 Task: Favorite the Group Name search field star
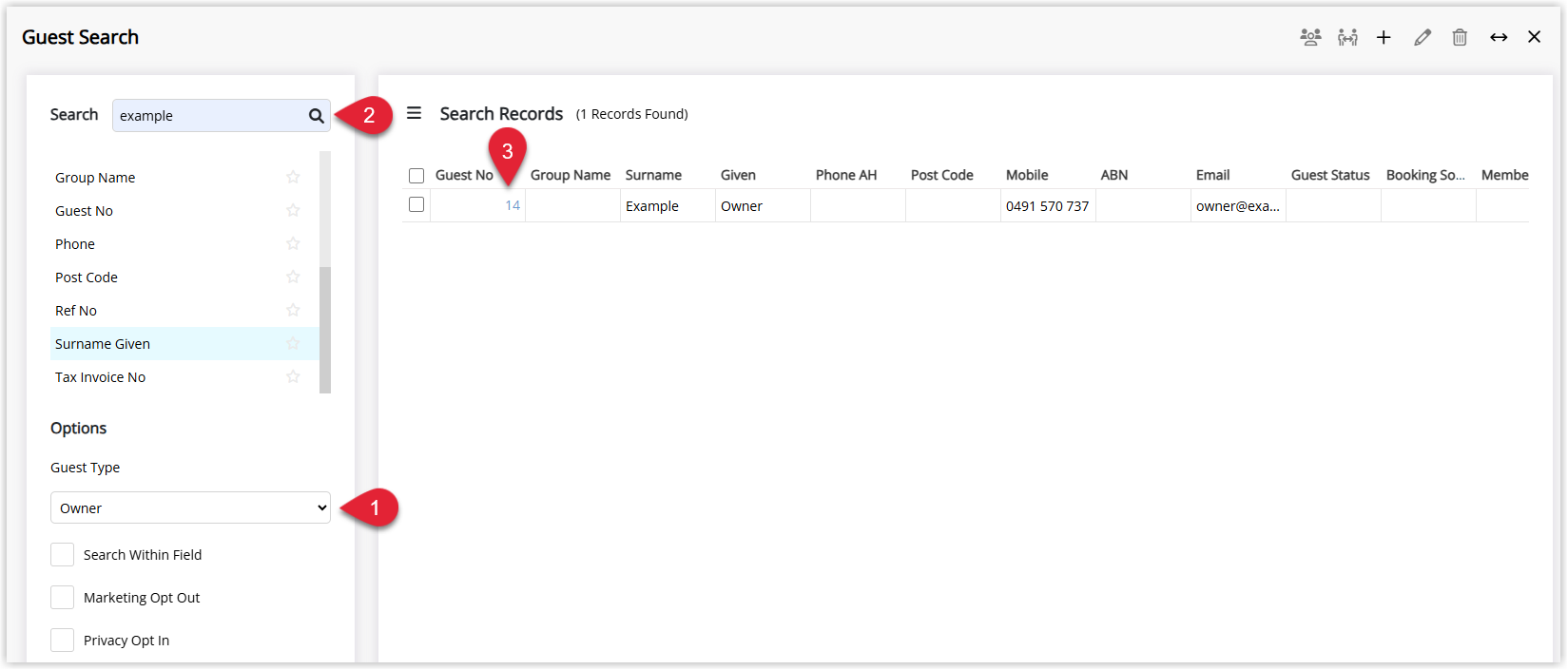click(293, 177)
